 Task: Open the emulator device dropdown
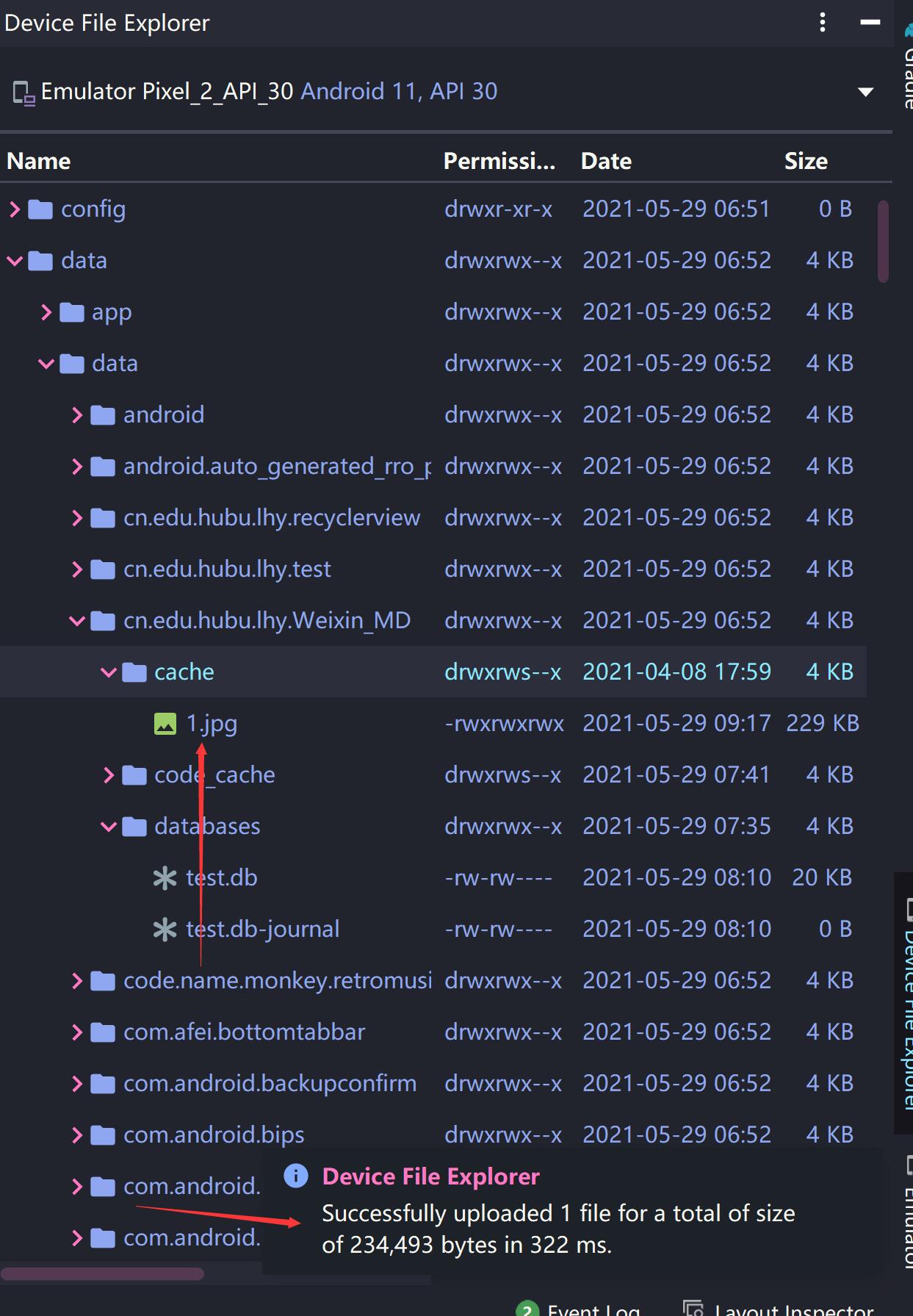coord(865,92)
